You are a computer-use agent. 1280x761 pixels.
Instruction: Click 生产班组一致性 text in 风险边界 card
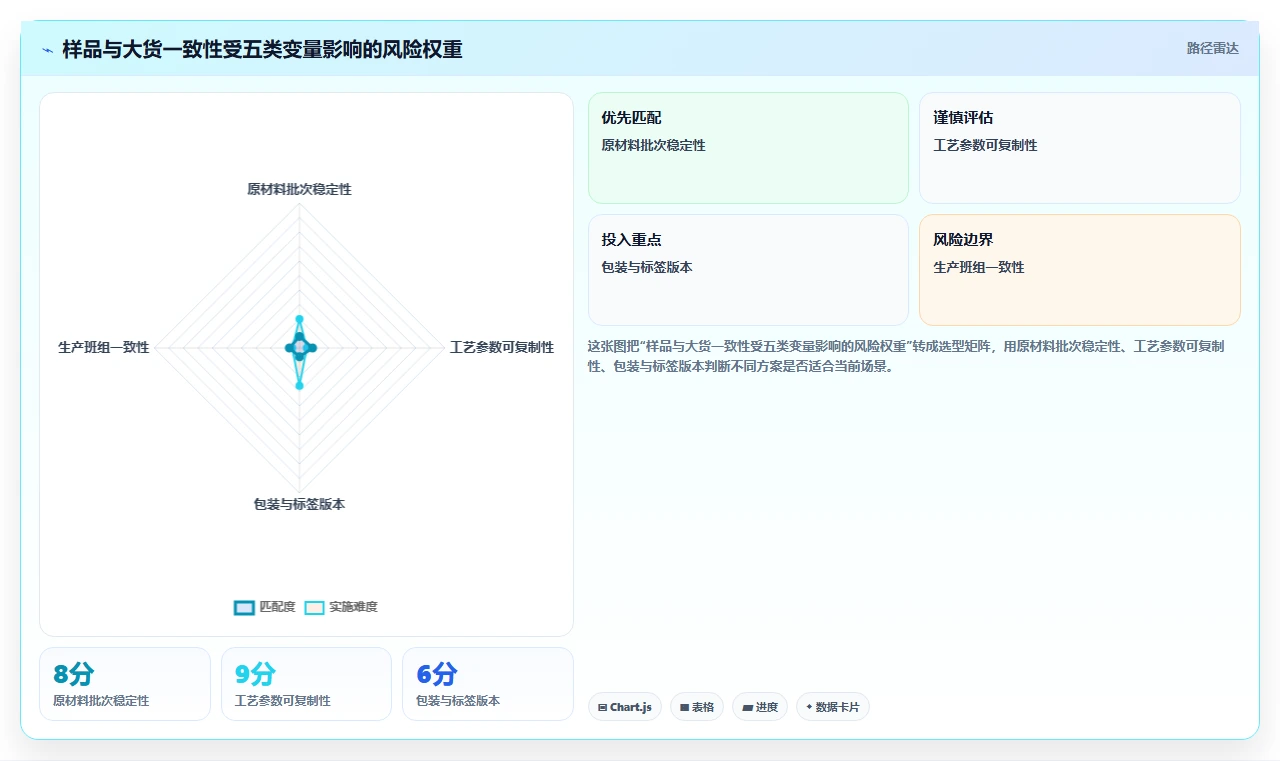click(x=979, y=267)
